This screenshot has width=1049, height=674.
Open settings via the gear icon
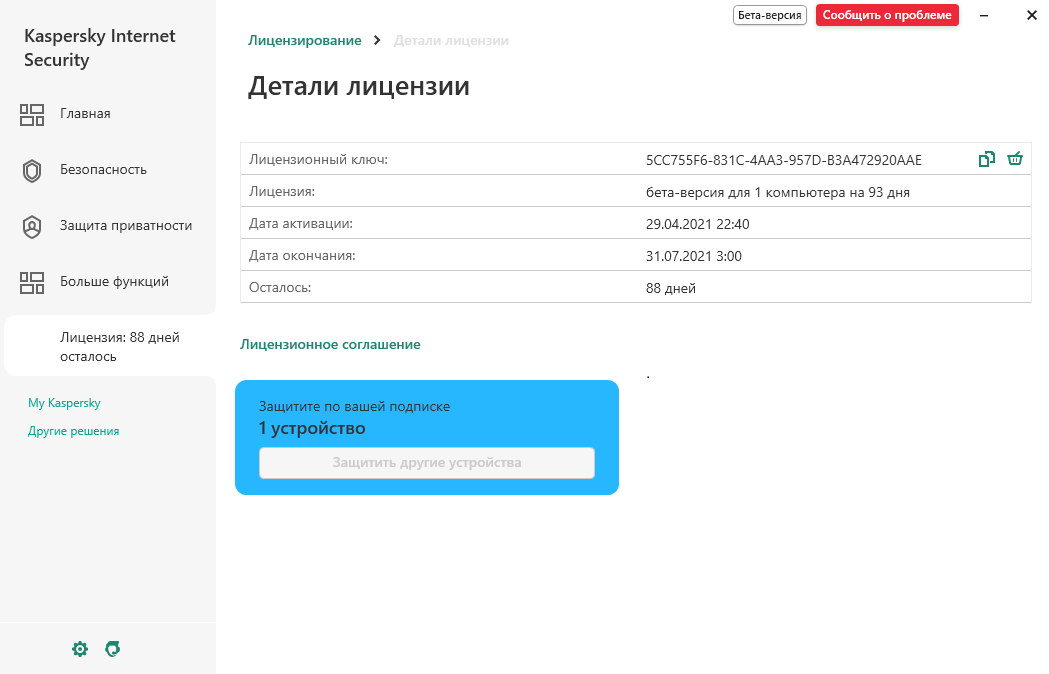point(80,649)
